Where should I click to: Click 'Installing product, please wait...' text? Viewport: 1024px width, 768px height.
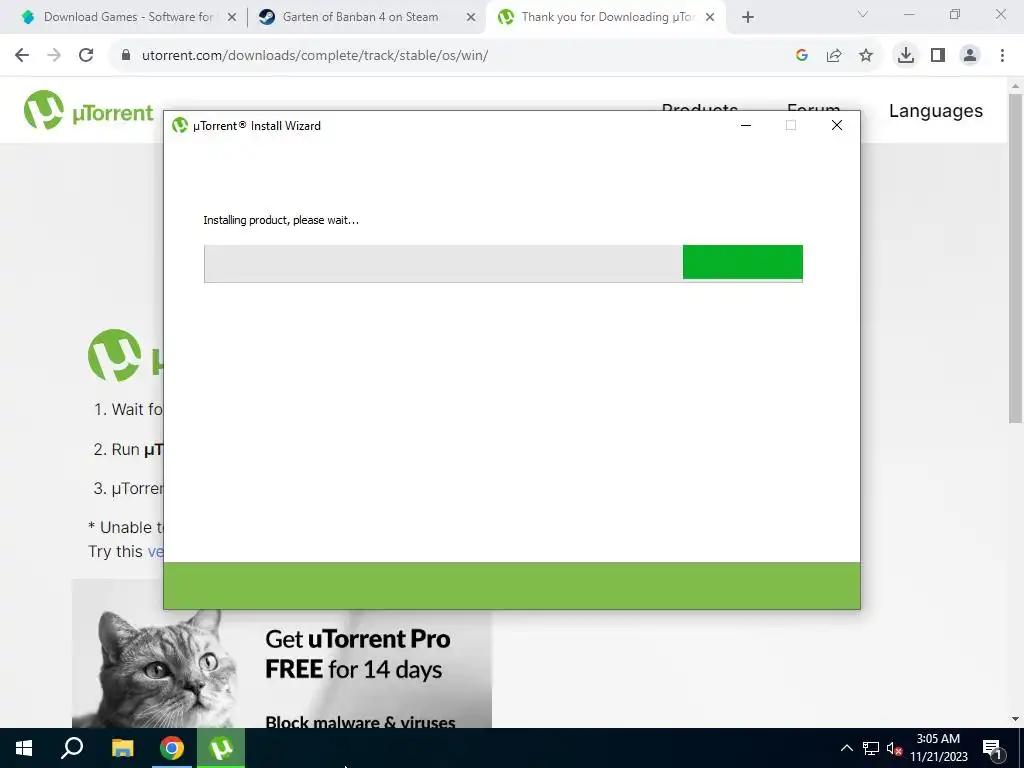281,220
